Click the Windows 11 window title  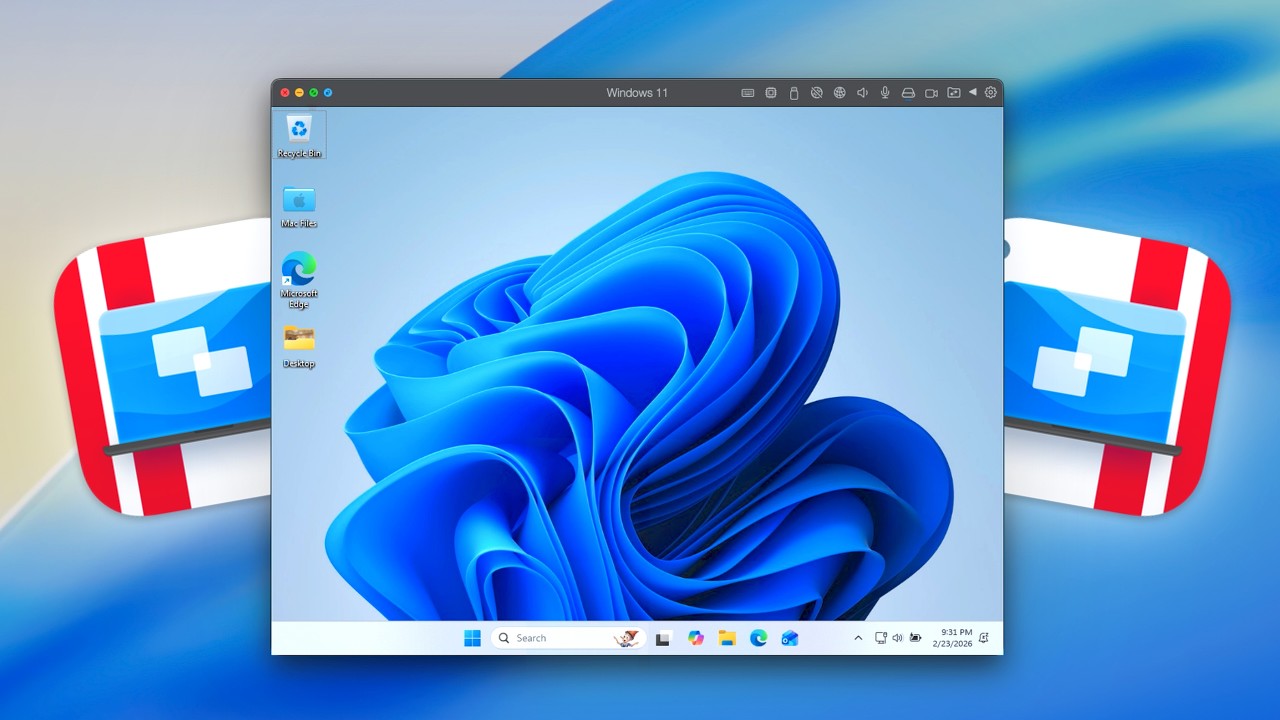click(x=637, y=93)
